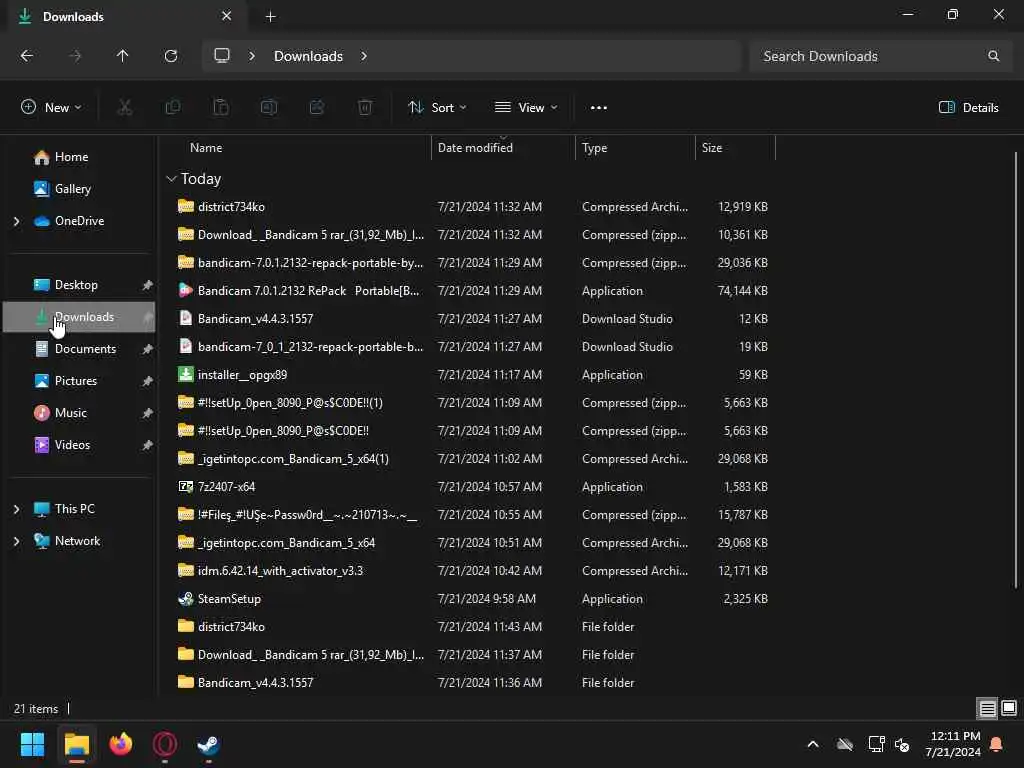Toggle the Details pane
This screenshot has width=1024, height=768.
968,108
